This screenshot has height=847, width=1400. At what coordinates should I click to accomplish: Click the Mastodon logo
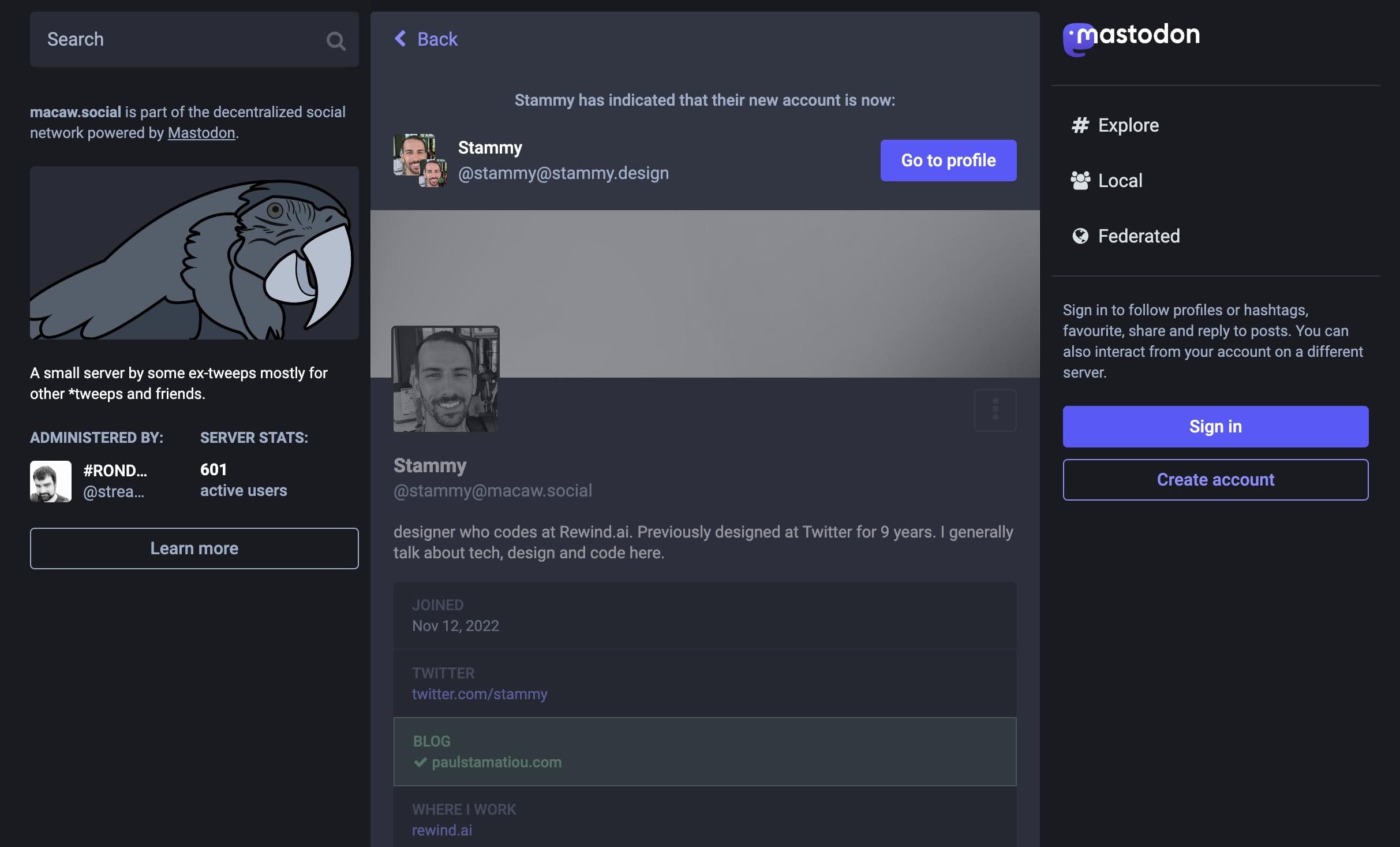1131,39
